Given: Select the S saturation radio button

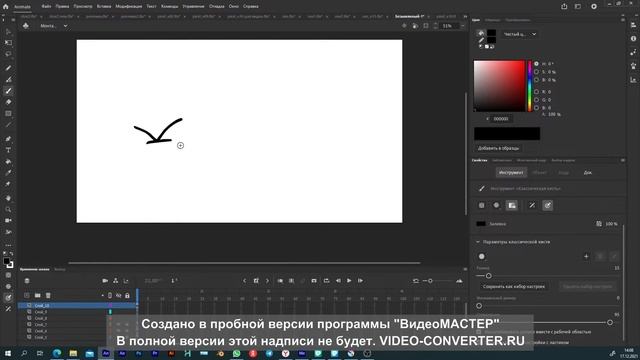Looking at the screenshot, I should click(x=536, y=72).
